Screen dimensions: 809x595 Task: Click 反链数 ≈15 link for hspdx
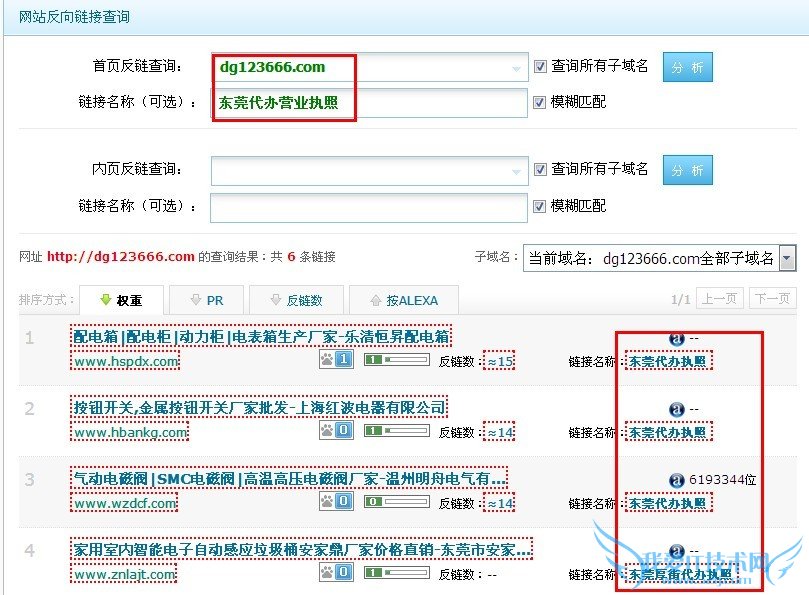click(499, 361)
